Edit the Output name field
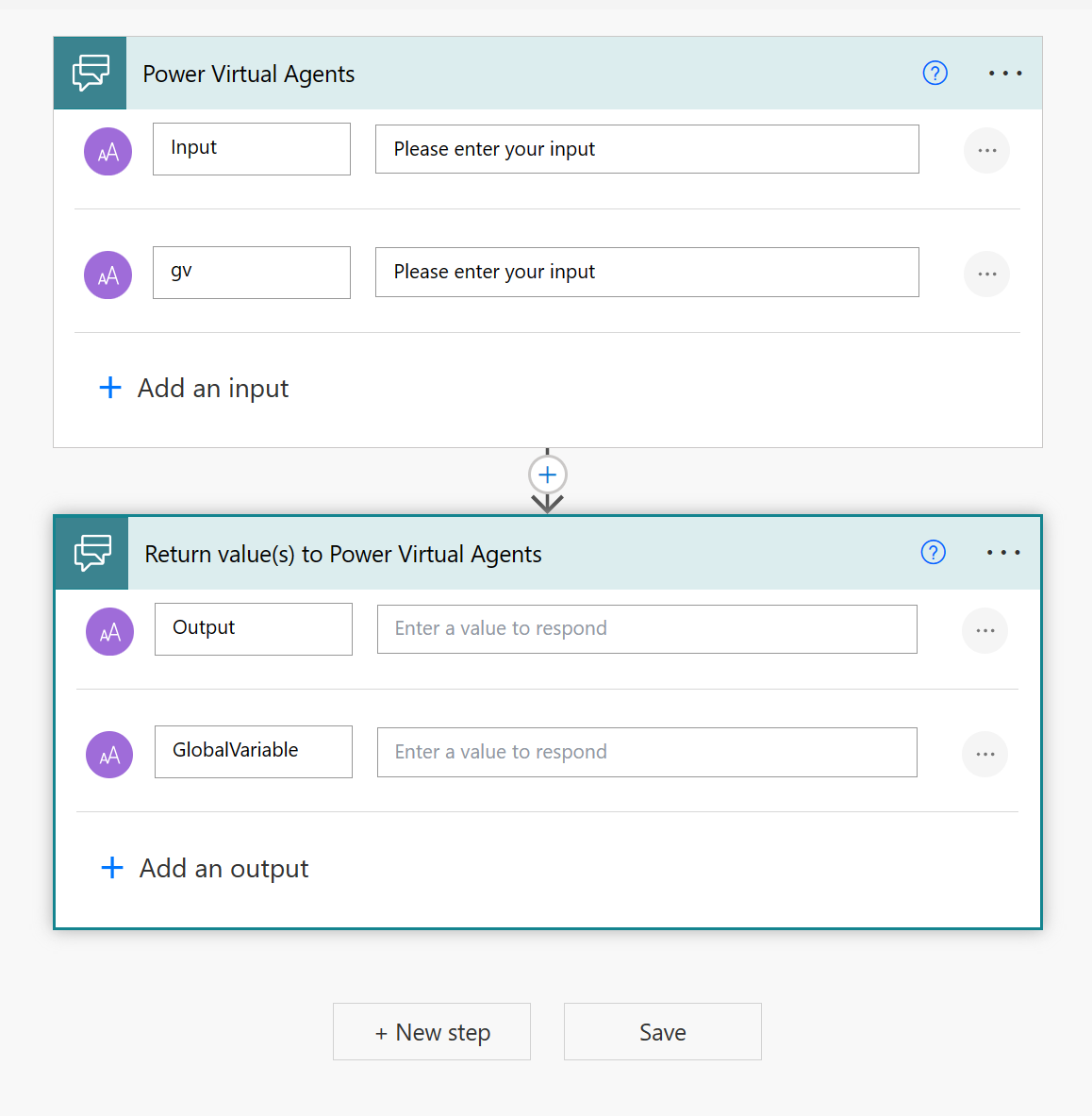 pyautogui.click(x=254, y=629)
